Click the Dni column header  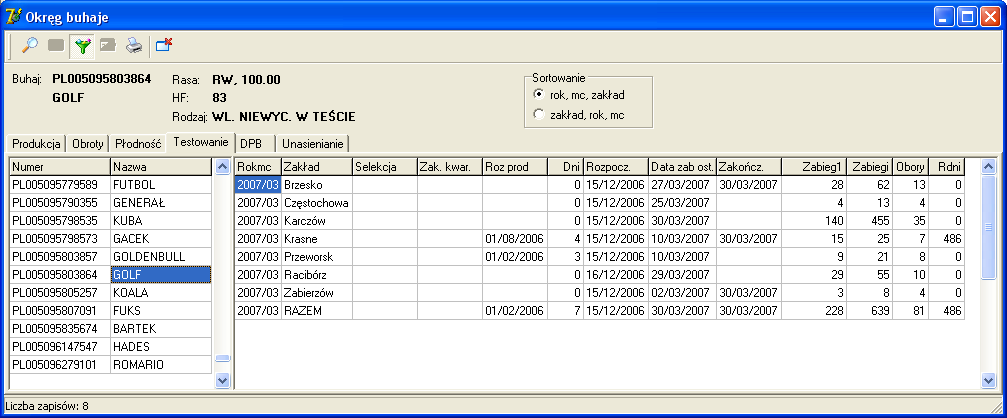[565, 167]
